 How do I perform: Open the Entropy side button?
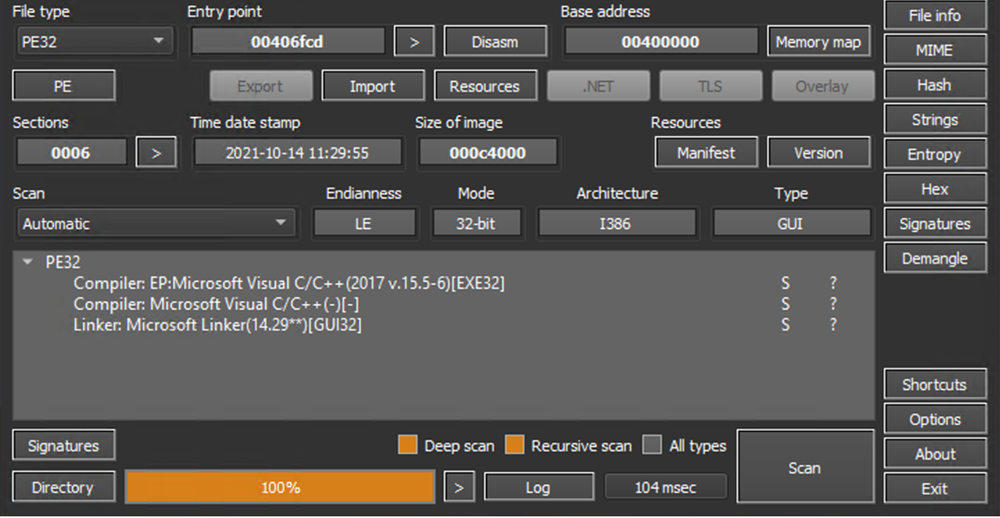[935, 154]
